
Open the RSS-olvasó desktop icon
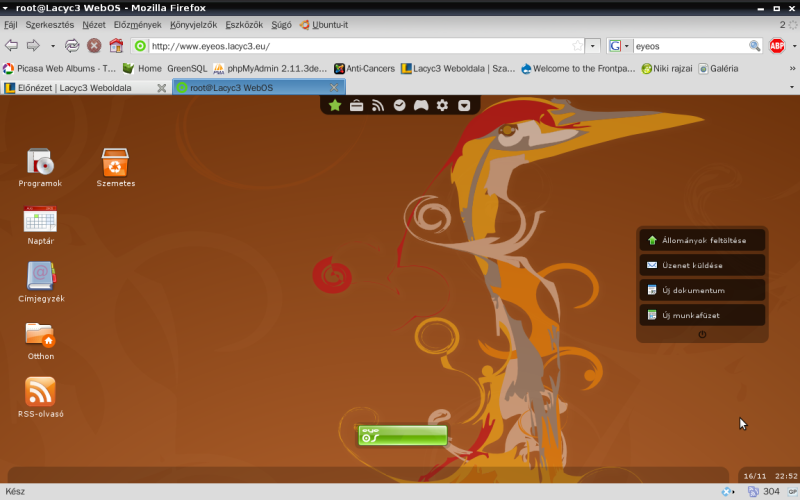click(40, 398)
